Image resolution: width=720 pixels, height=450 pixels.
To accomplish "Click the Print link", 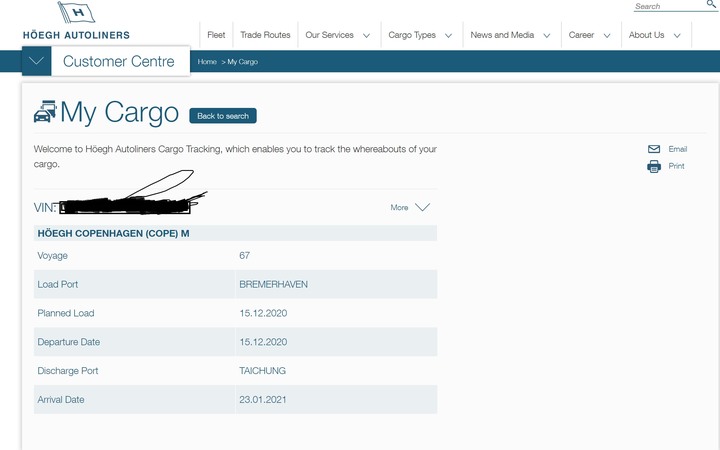I will pos(676,166).
